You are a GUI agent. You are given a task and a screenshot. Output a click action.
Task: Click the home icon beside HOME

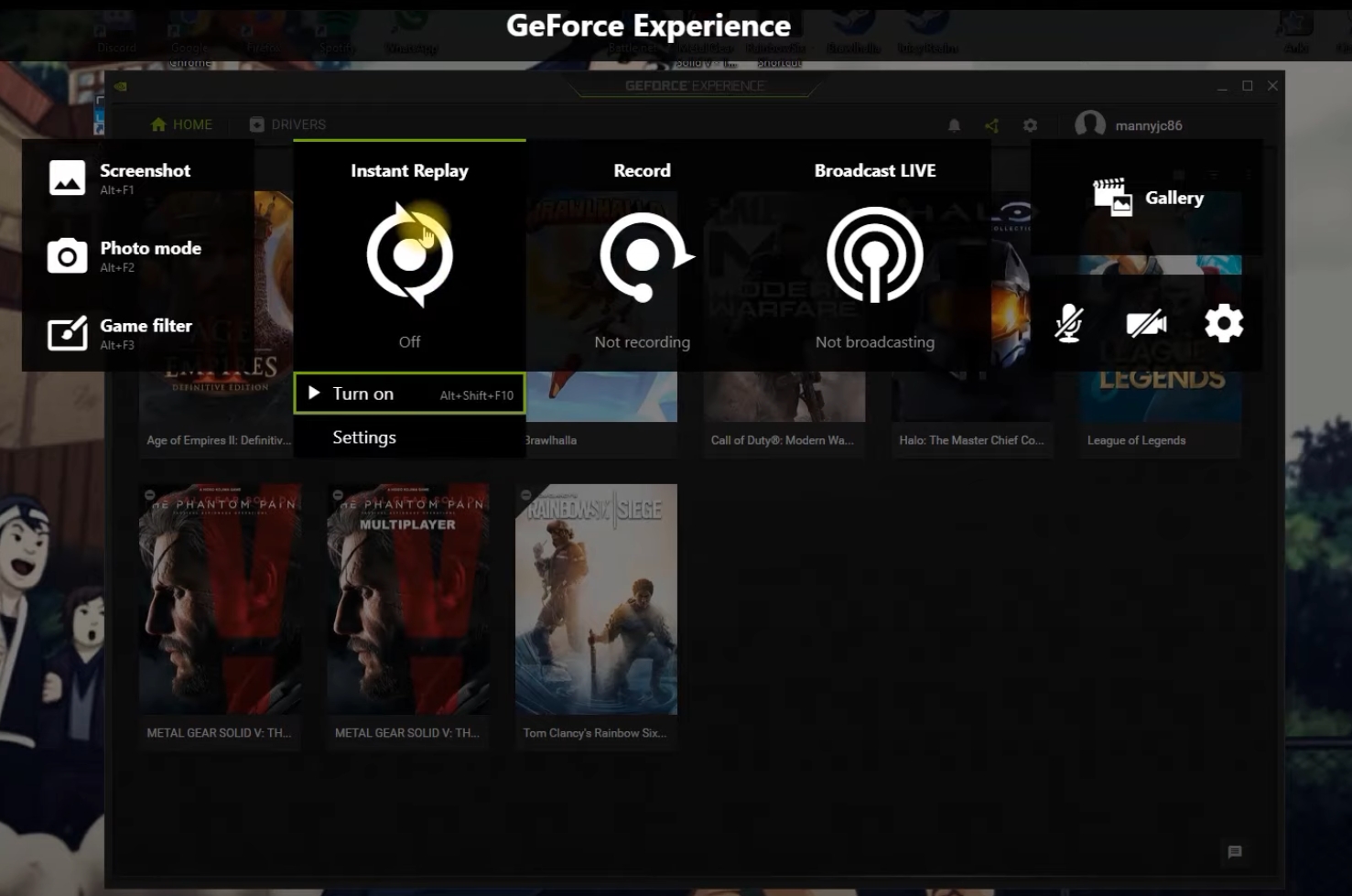pyautogui.click(x=158, y=124)
